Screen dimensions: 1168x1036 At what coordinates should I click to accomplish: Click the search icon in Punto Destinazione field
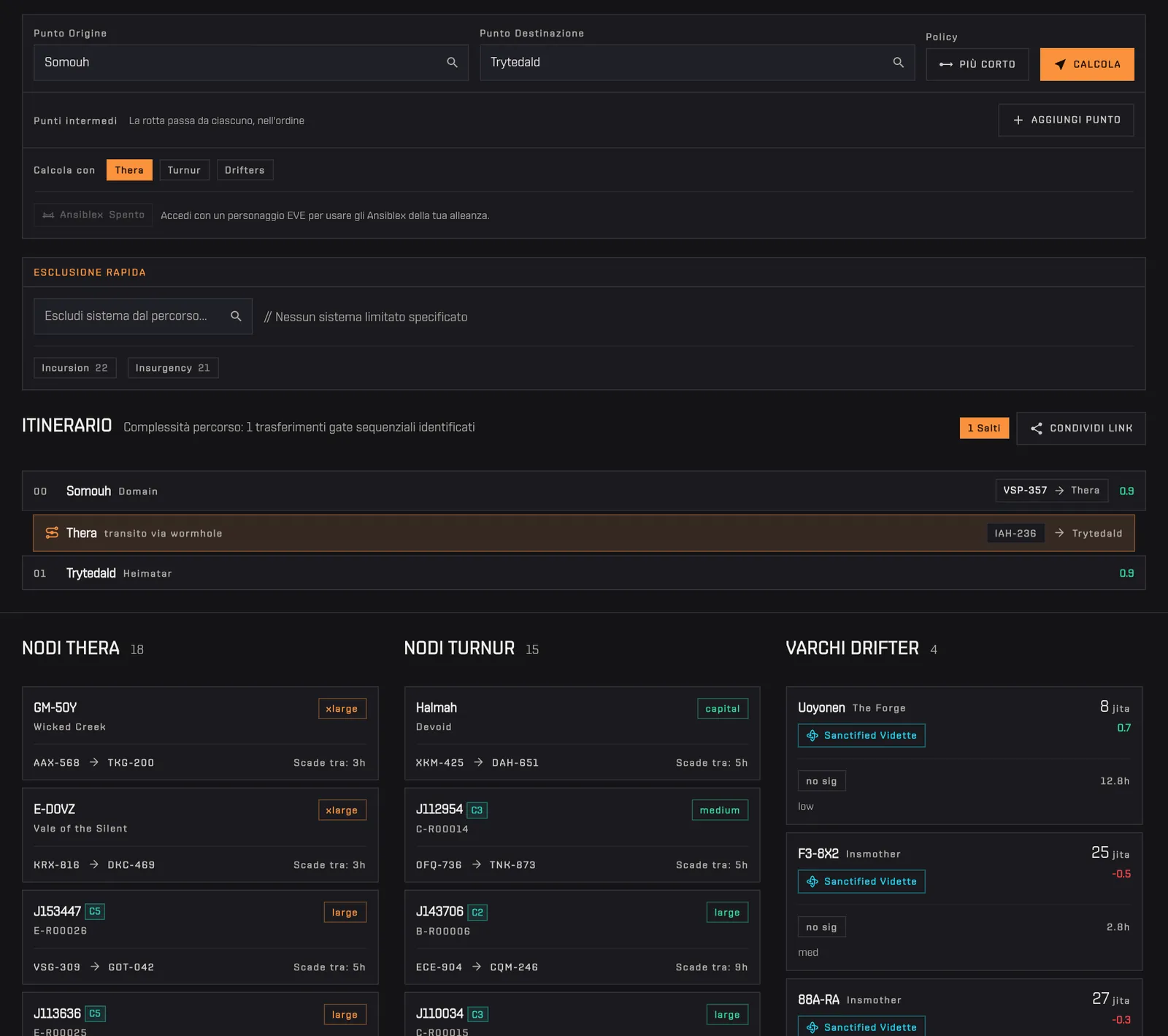pyautogui.click(x=898, y=63)
